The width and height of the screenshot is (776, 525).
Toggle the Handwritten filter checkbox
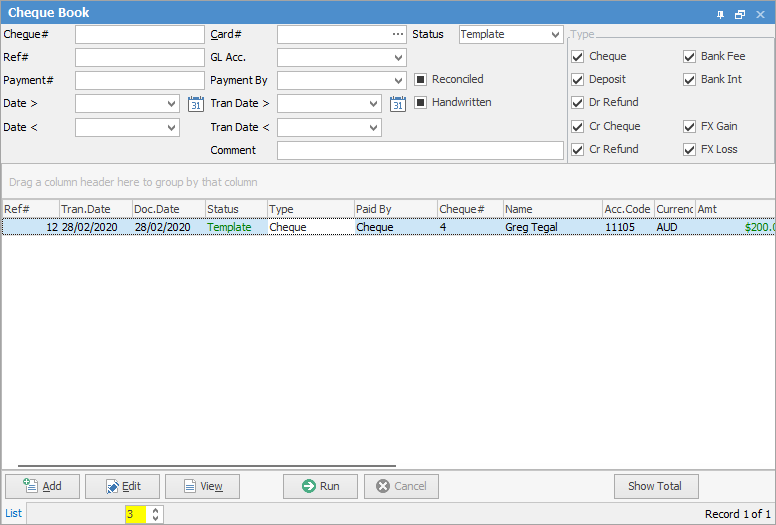420,102
